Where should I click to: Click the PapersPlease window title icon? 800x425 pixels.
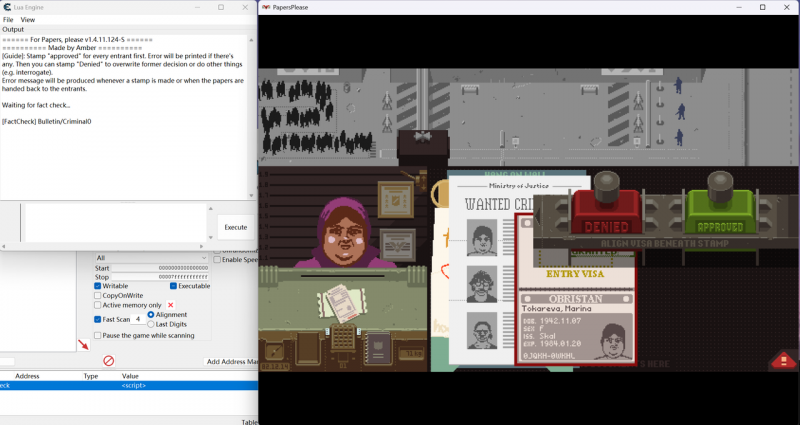pos(266,7)
